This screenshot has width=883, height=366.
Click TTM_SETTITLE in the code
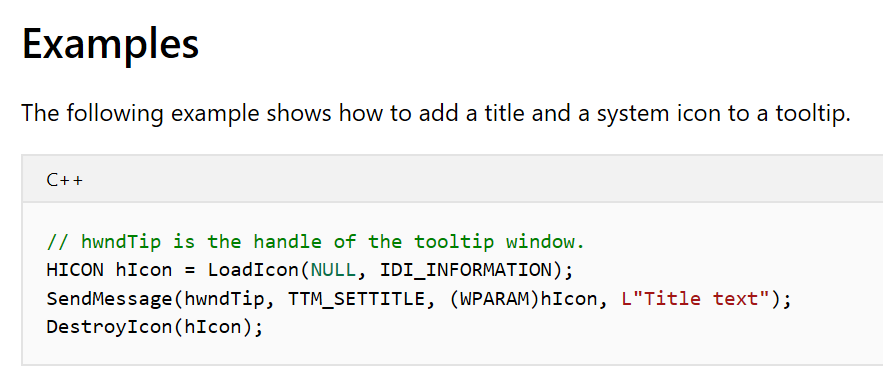click(x=356, y=299)
